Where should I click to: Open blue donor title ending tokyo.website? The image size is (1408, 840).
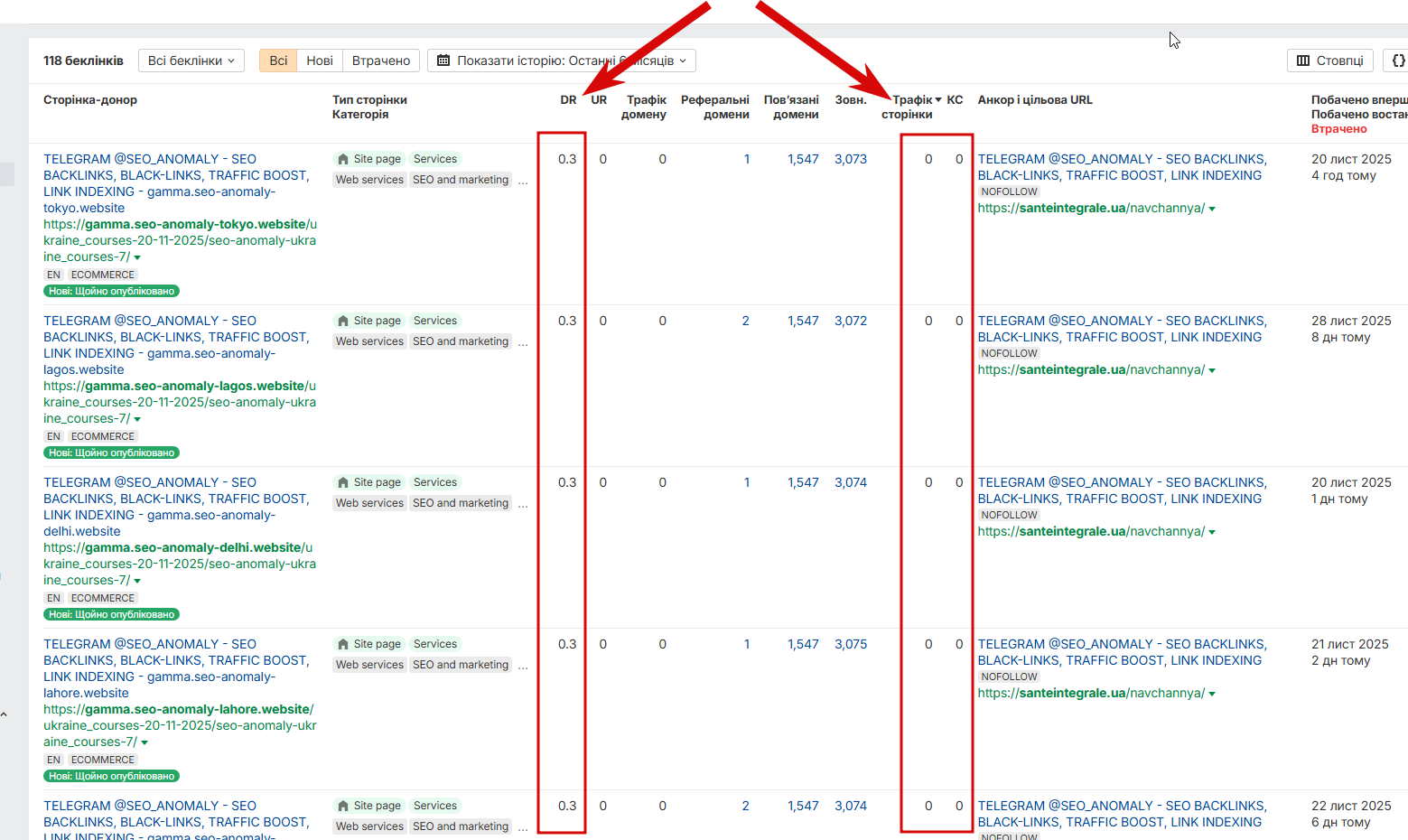click(176, 183)
